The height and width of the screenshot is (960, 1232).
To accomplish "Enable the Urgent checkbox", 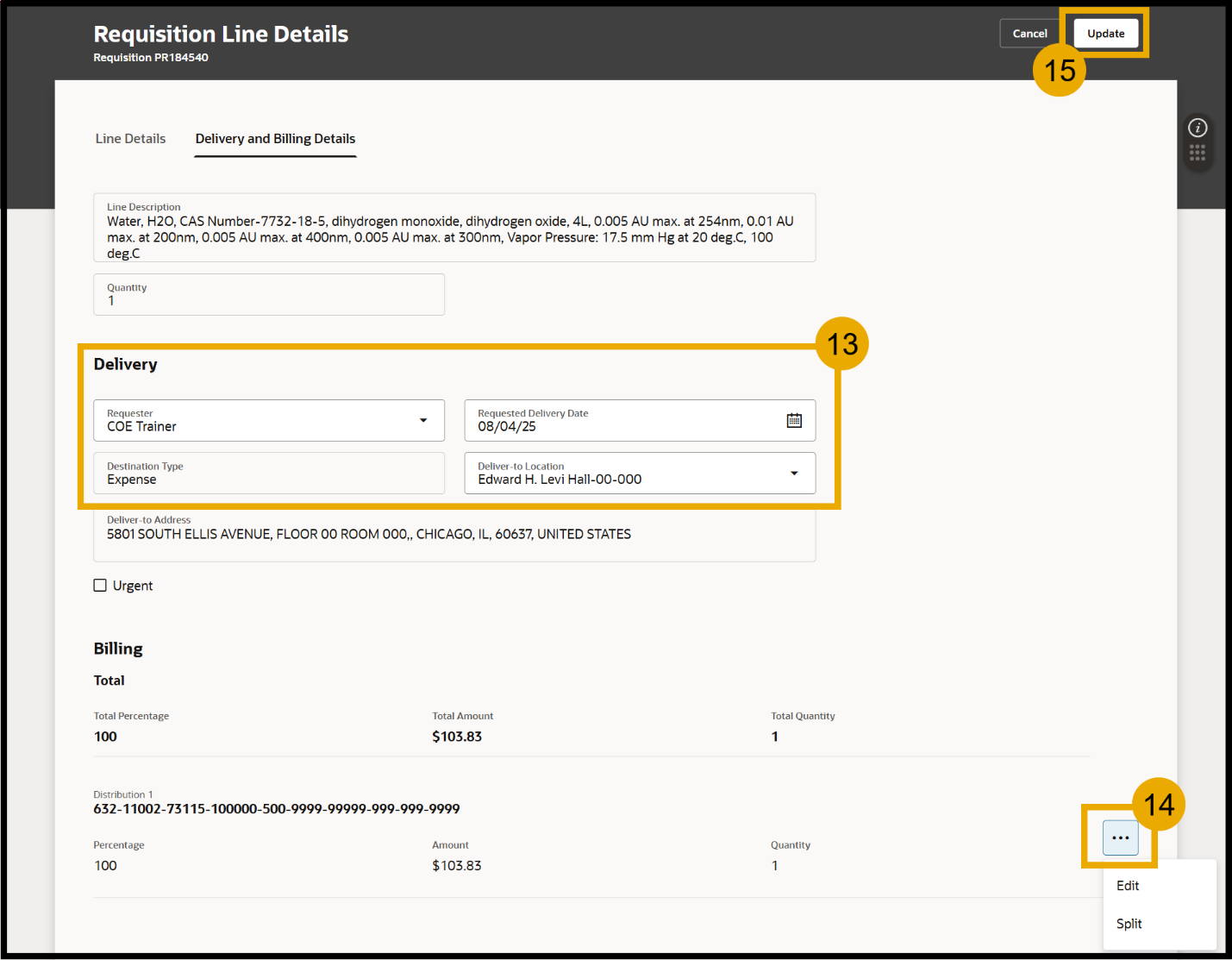I will tap(101, 586).
